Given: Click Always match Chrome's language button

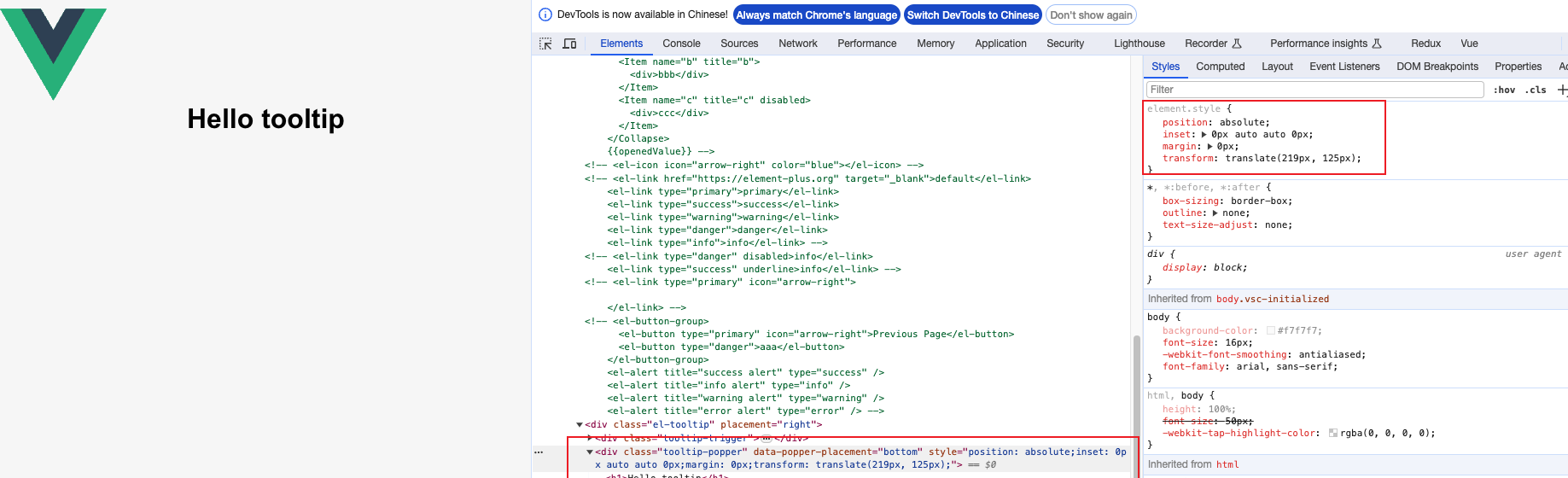Looking at the screenshot, I should click(x=817, y=15).
